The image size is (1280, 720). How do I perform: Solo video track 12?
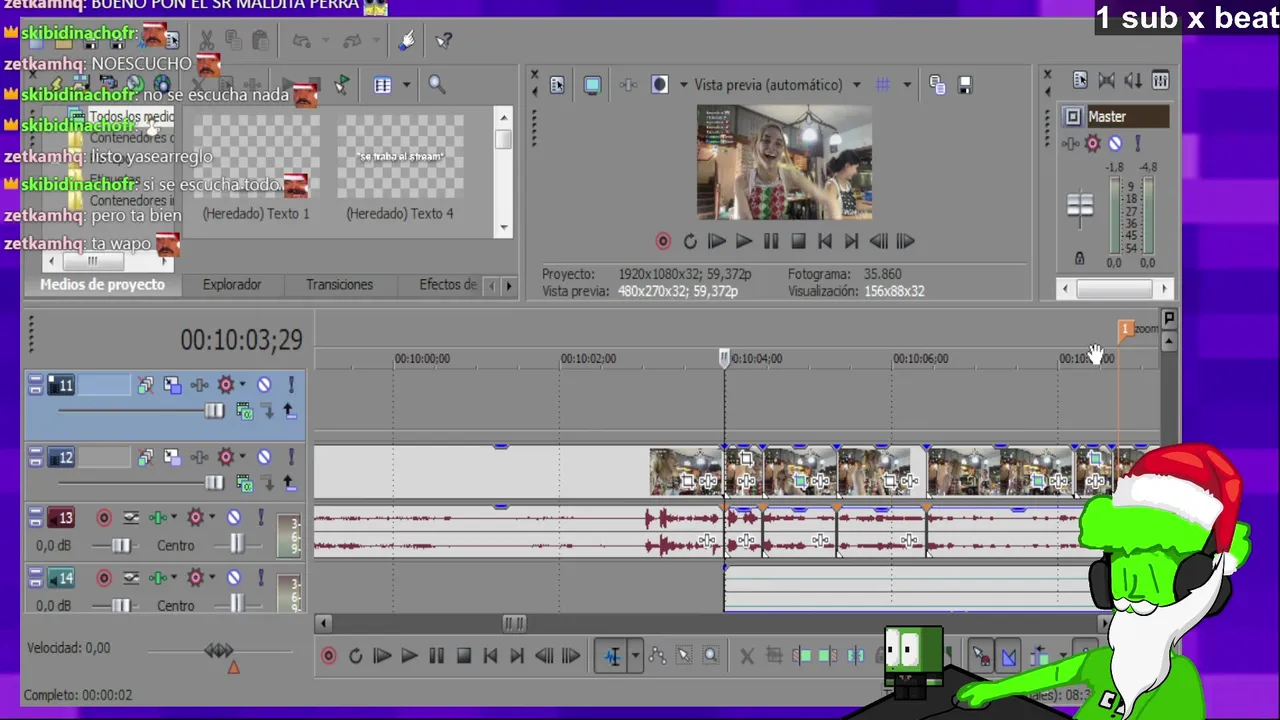click(291, 457)
